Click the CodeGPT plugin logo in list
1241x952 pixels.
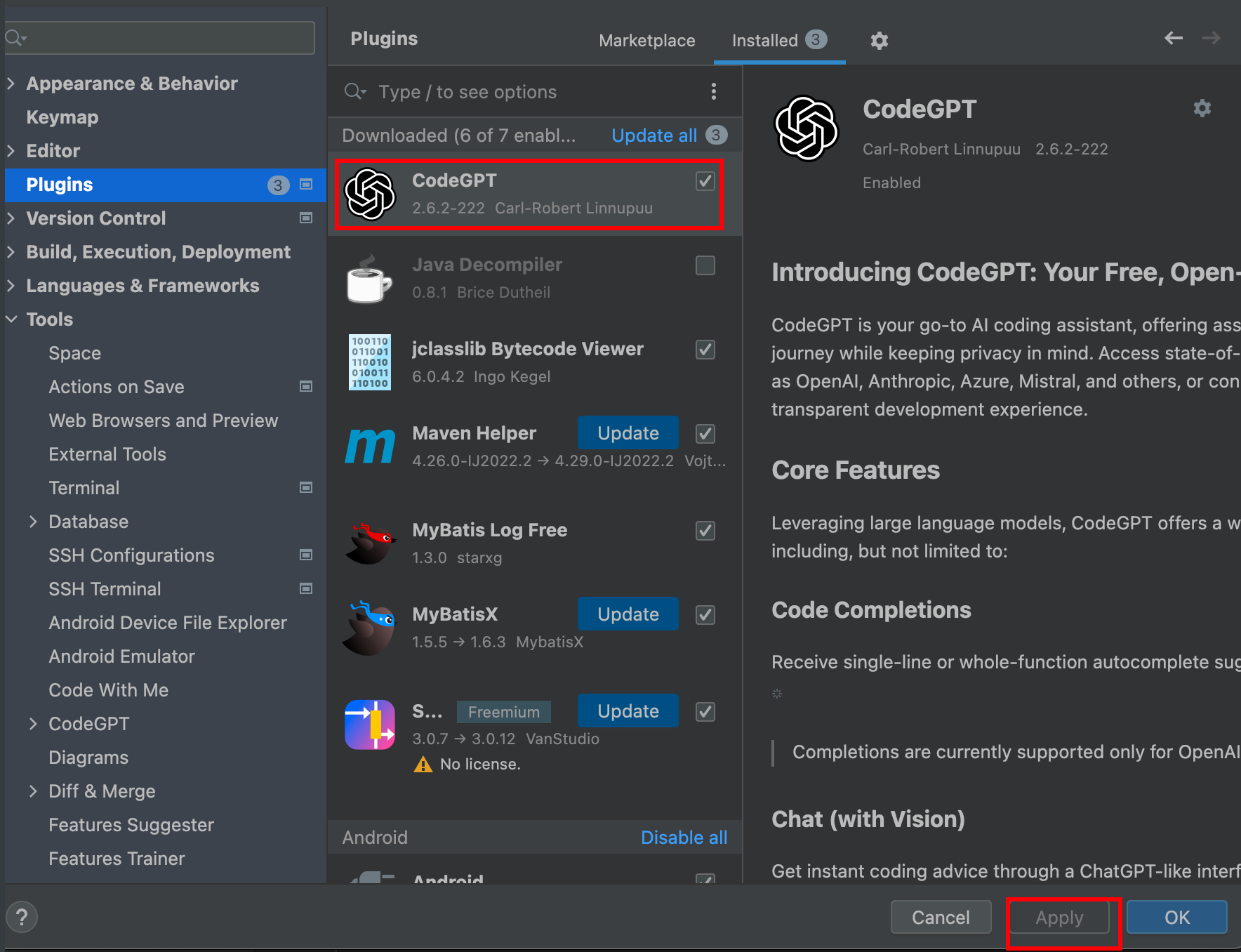[x=370, y=194]
